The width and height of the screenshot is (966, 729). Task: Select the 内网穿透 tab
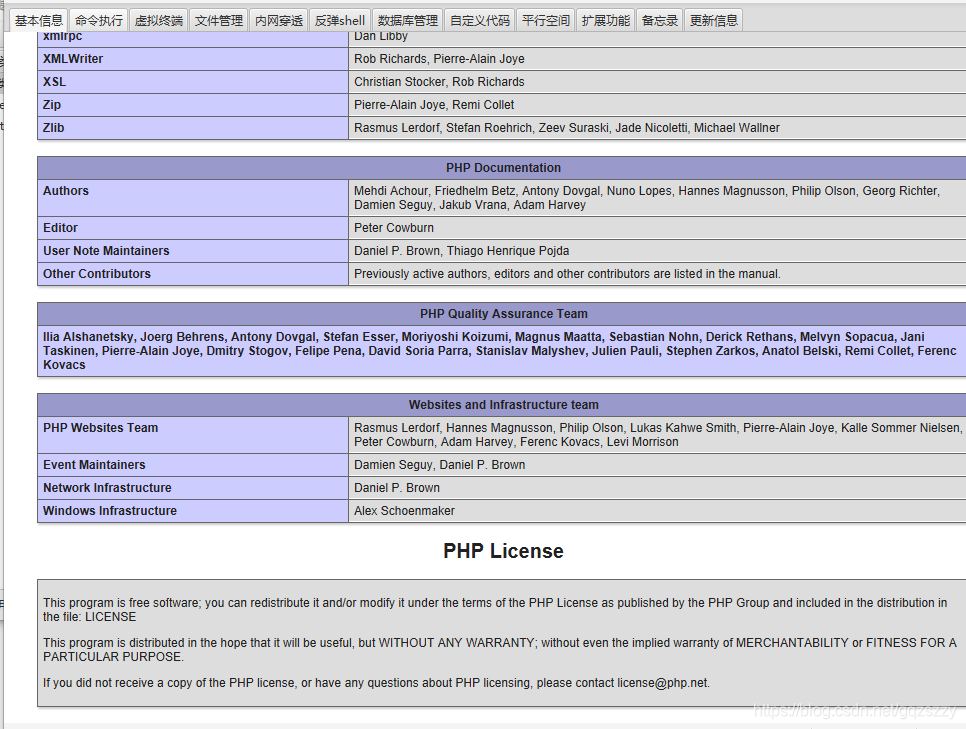(x=278, y=20)
